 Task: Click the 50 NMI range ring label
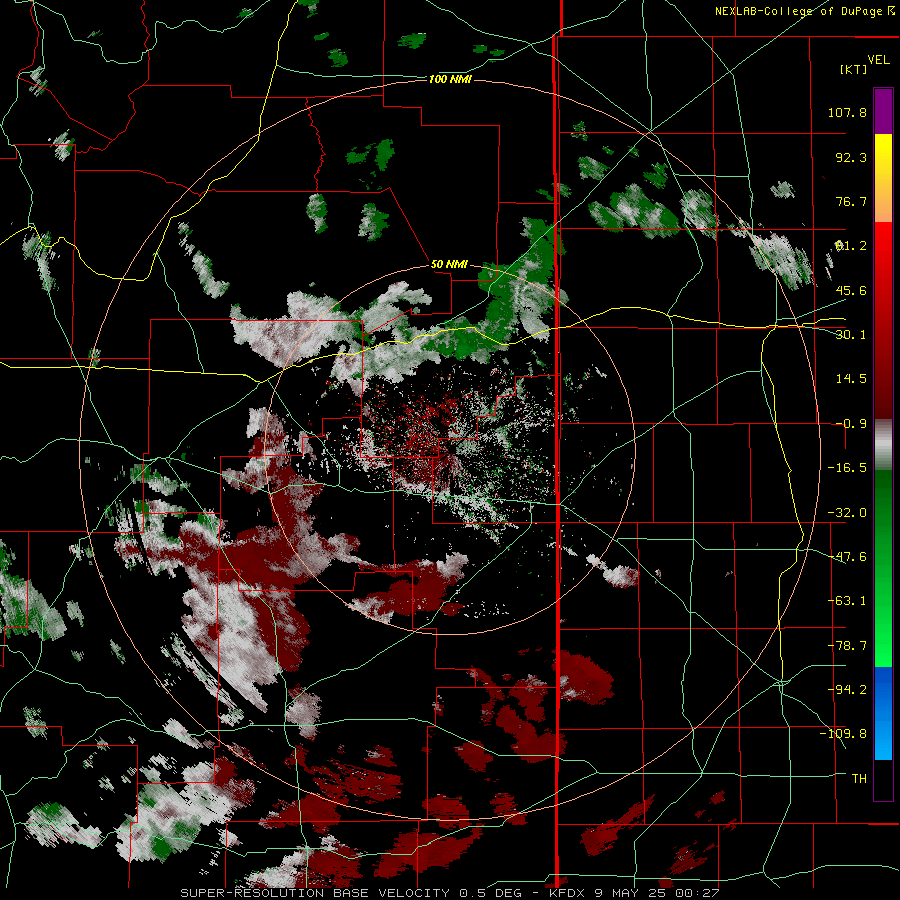(x=449, y=264)
